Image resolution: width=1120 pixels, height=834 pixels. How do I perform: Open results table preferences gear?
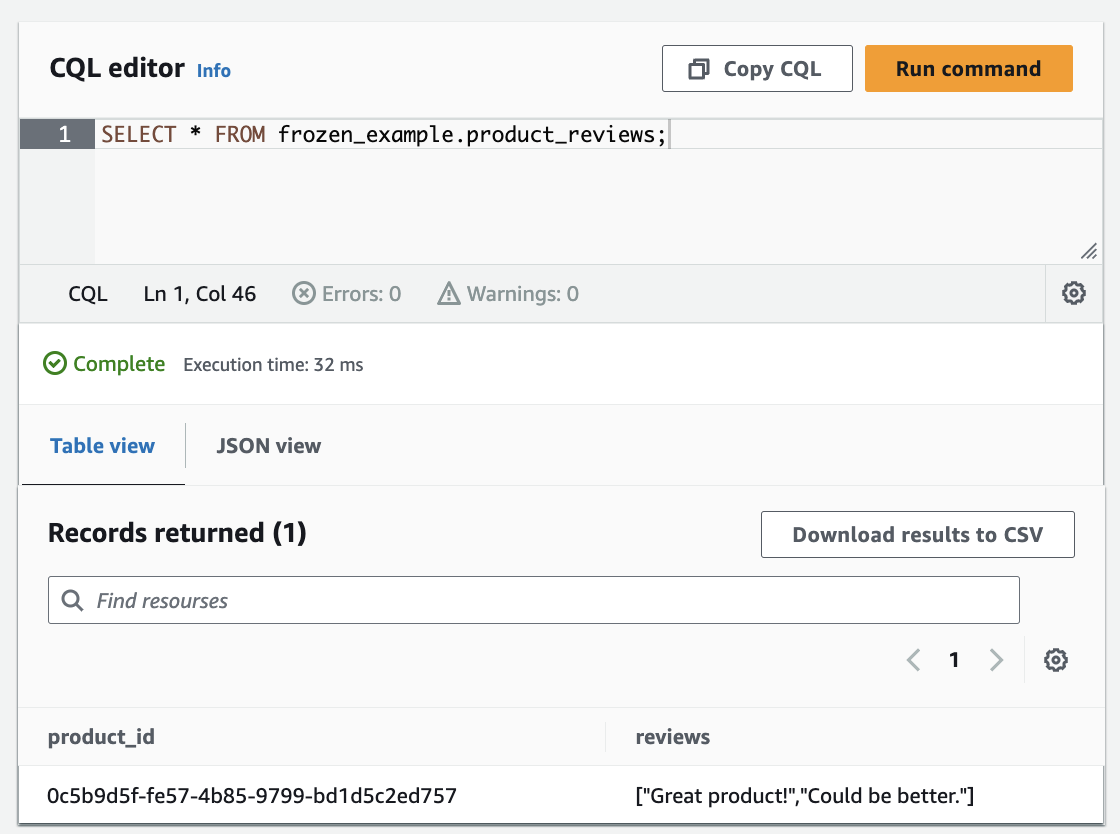click(1056, 660)
